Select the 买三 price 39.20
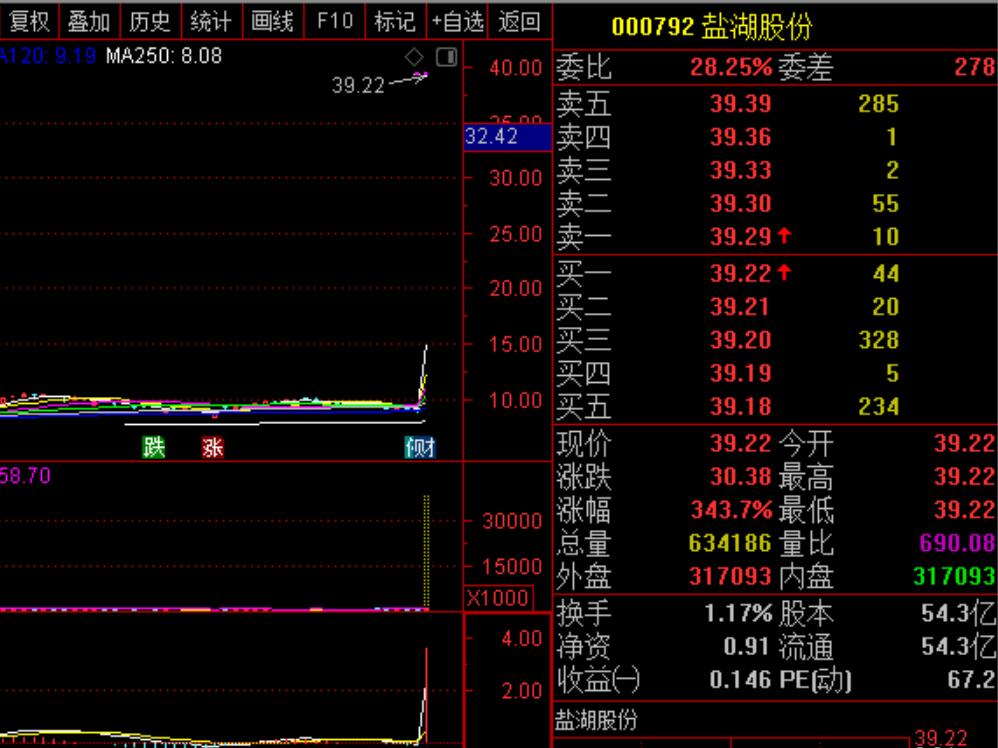The image size is (998, 748). click(x=740, y=340)
